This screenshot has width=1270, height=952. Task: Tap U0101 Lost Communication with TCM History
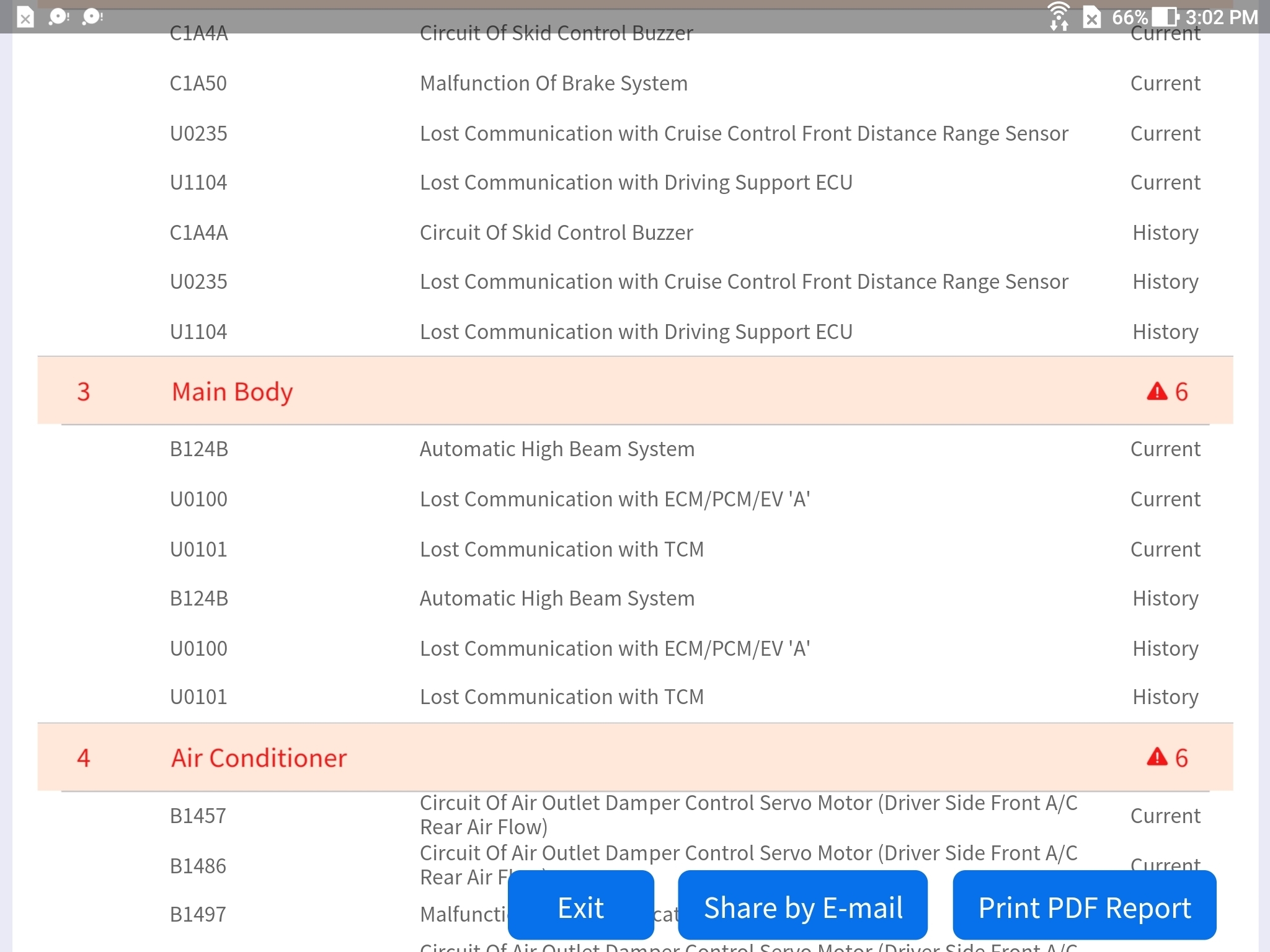[561, 697]
